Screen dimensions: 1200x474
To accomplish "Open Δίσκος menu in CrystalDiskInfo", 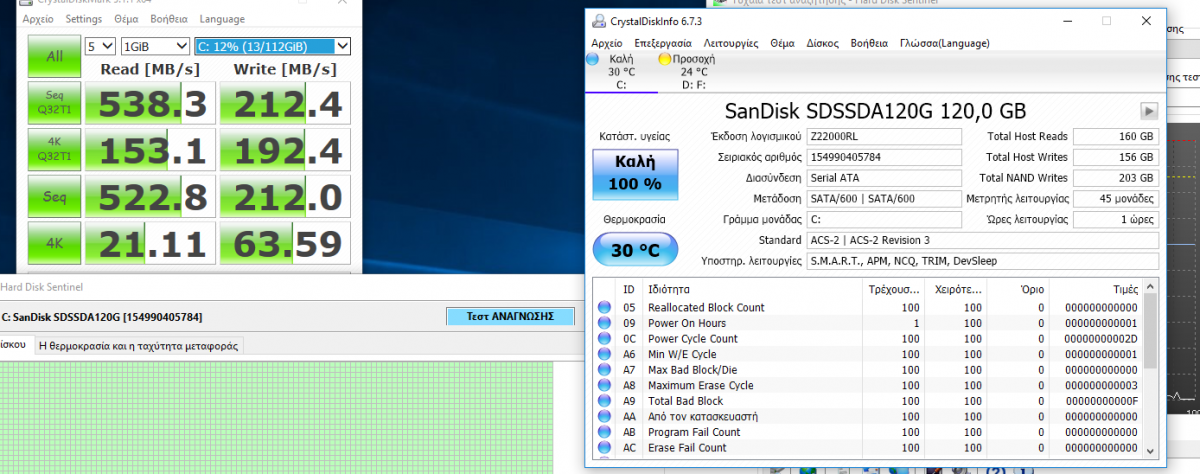I will 822,43.
